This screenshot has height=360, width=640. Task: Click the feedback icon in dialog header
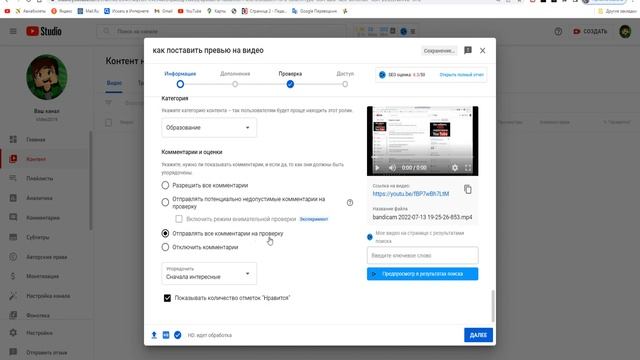pos(468,50)
